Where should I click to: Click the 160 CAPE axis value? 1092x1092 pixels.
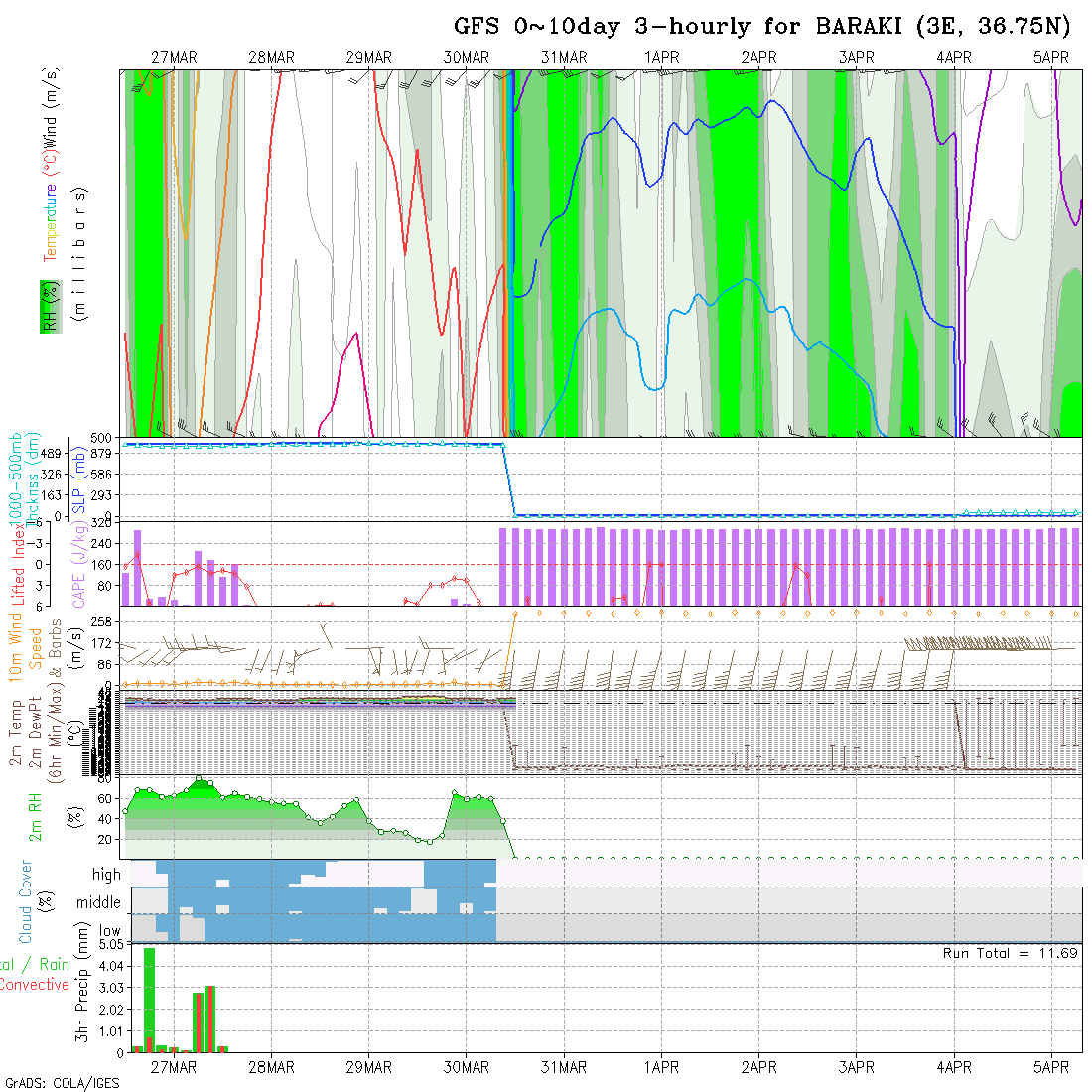pos(101,565)
